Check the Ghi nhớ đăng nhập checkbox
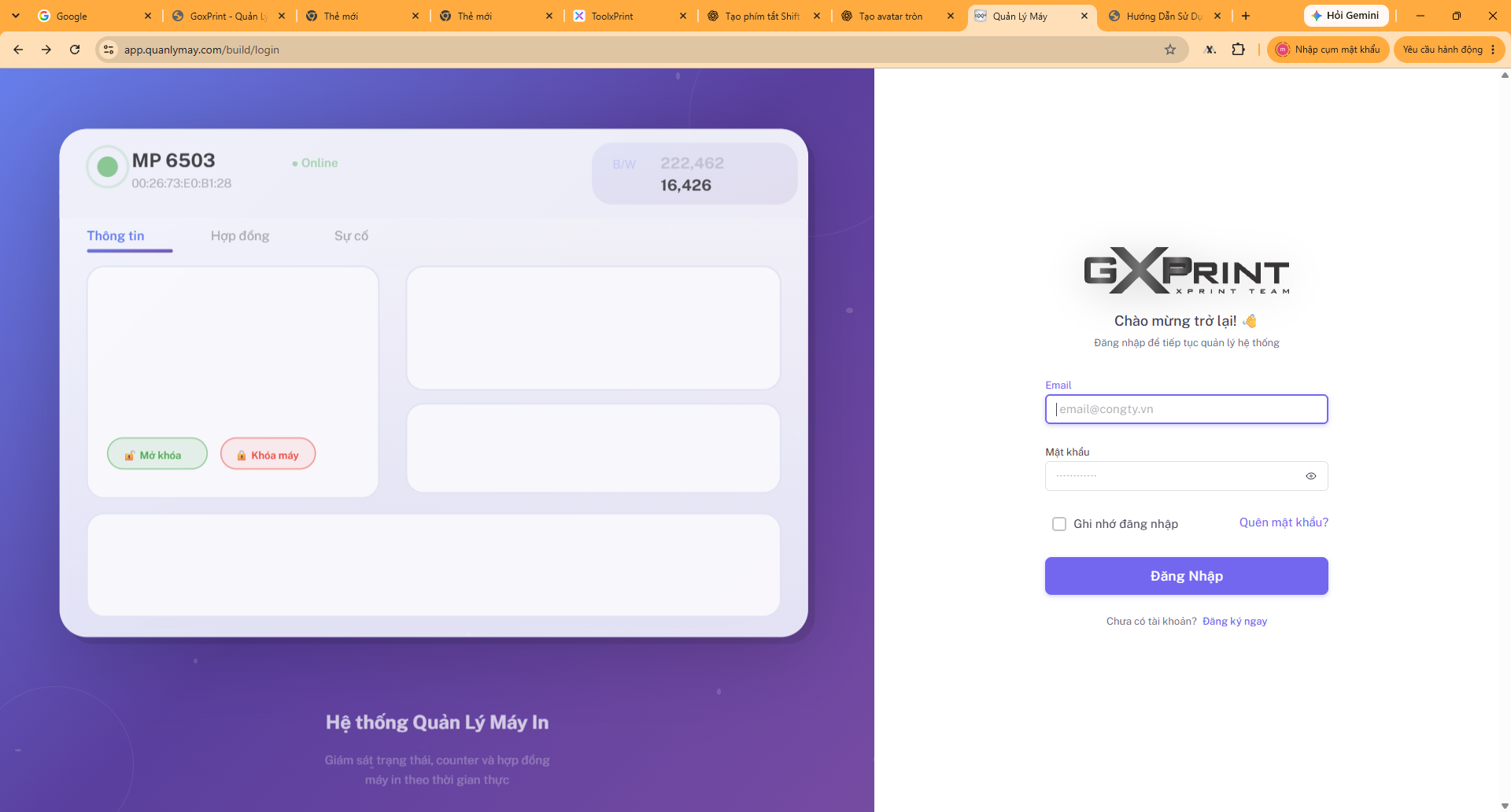 (1059, 524)
